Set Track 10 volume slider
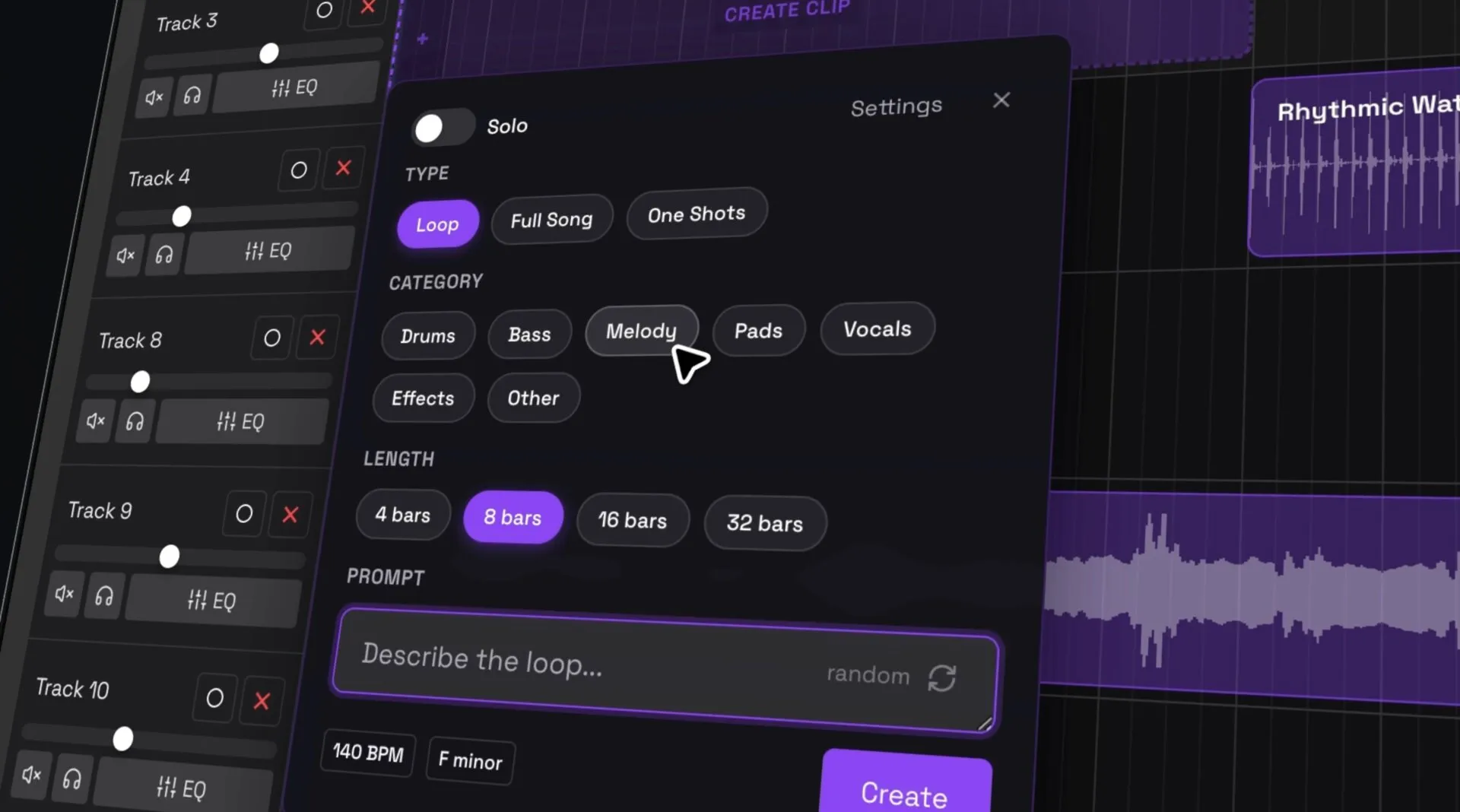 tap(149, 739)
